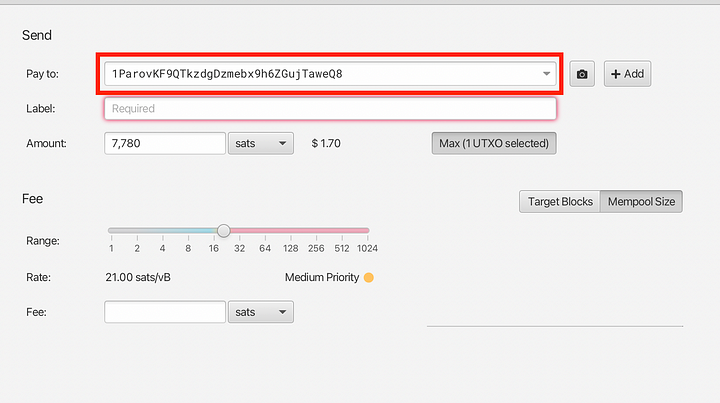Image resolution: width=720 pixels, height=403 pixels.
Task: Select the Mempool Size view
Action: 641,202
